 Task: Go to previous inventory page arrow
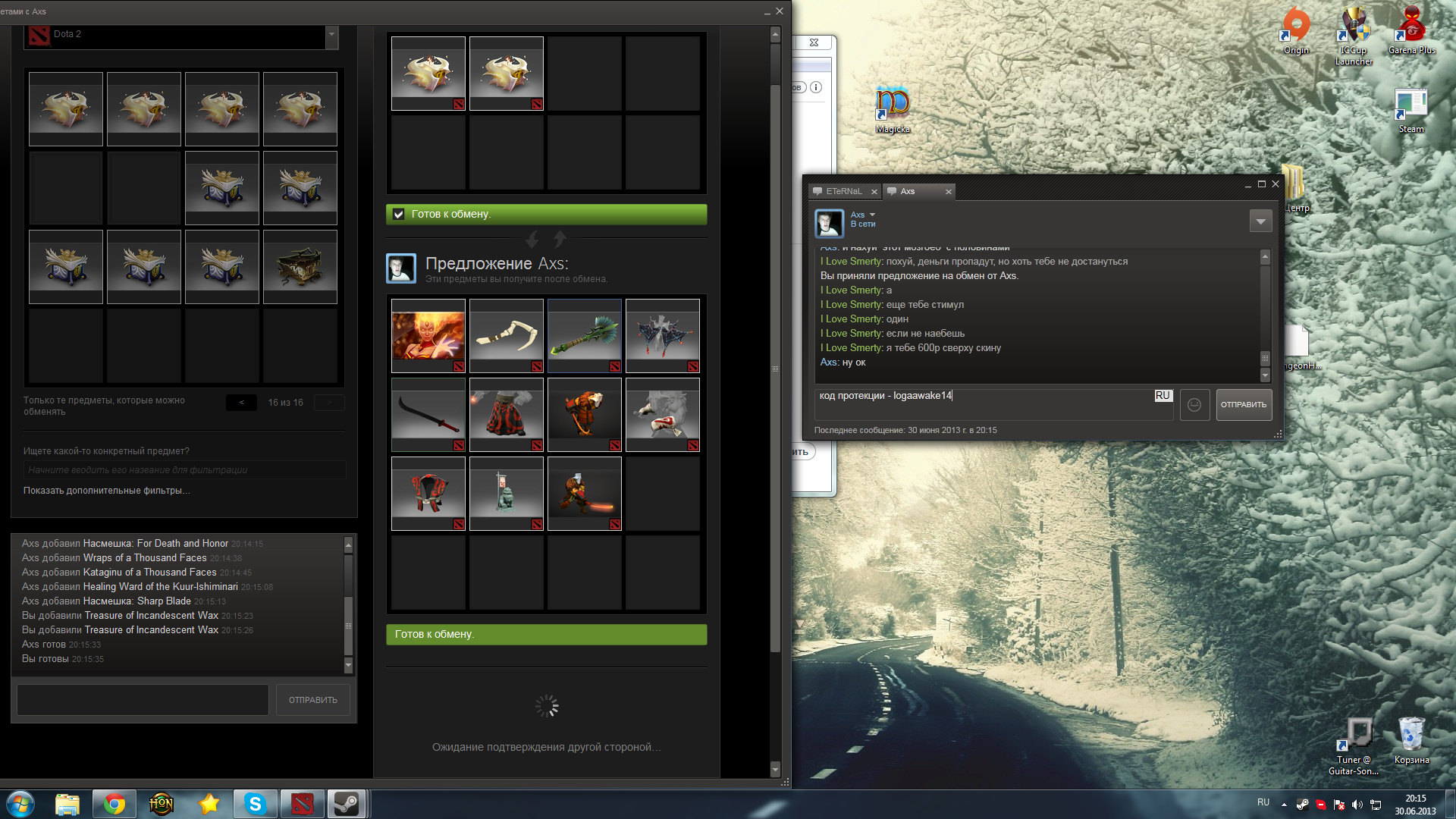(x=241, y=403)
